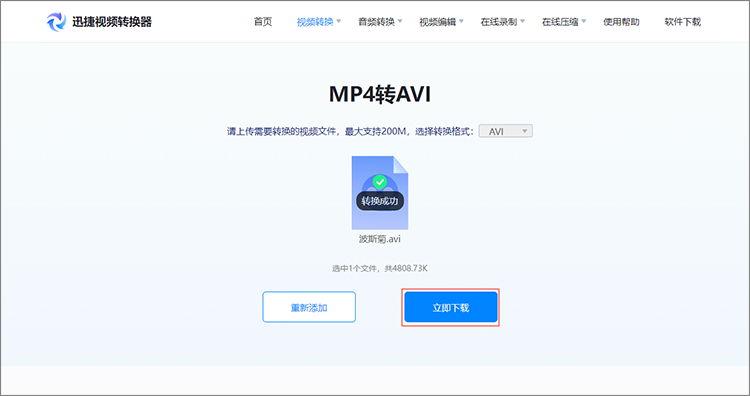Image resolution: width=750 pixels, height=396 pixels.
Task: Click the MP4转AVI heading
Action: [x=380, y=94]
